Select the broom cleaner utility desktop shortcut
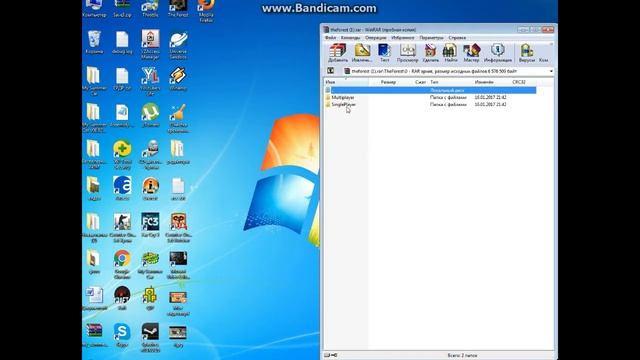This screenshot has height=360, width=640. [178, 118]
